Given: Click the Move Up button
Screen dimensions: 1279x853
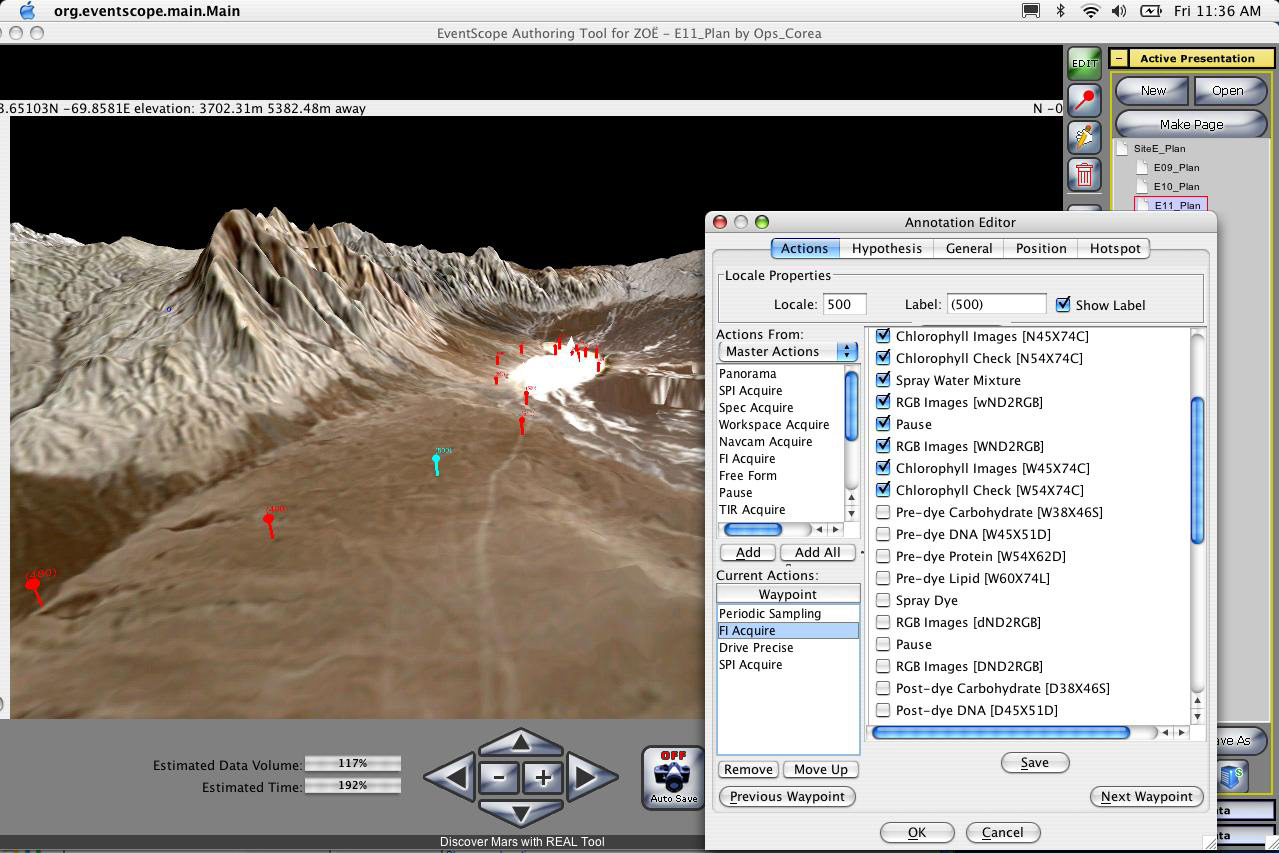Looking at the screenshot, I should point(821,769).
